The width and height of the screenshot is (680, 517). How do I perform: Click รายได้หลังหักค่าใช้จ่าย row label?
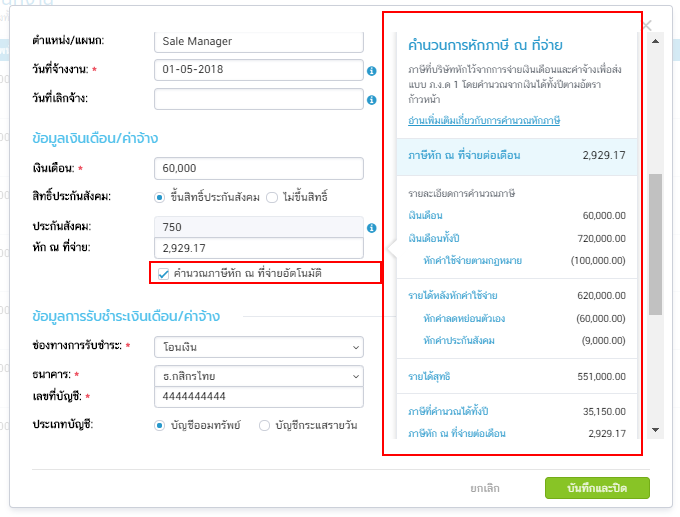coord(453,296)
